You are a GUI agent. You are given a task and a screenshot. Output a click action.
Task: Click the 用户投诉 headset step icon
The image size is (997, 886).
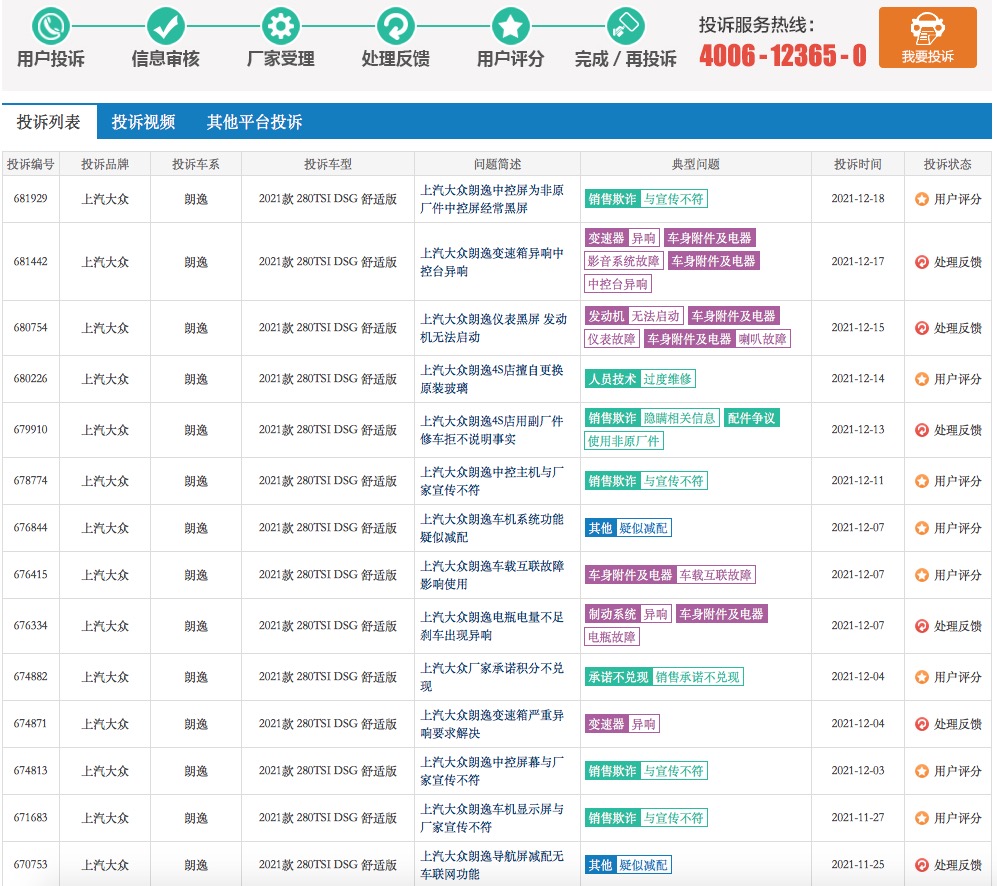(50, 25)
